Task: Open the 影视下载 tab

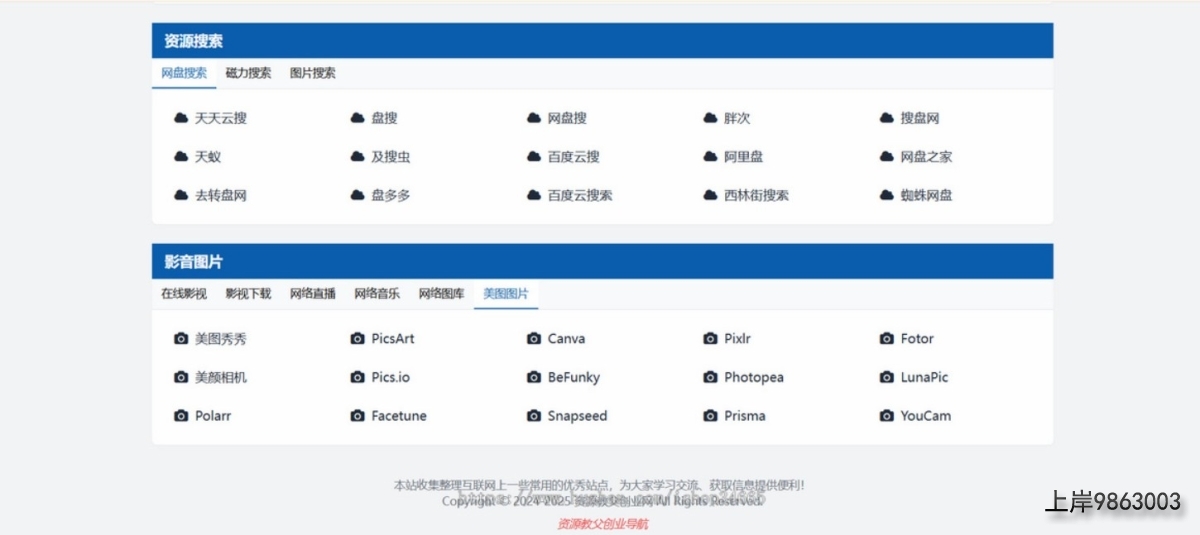Action: tap(248, 294)
